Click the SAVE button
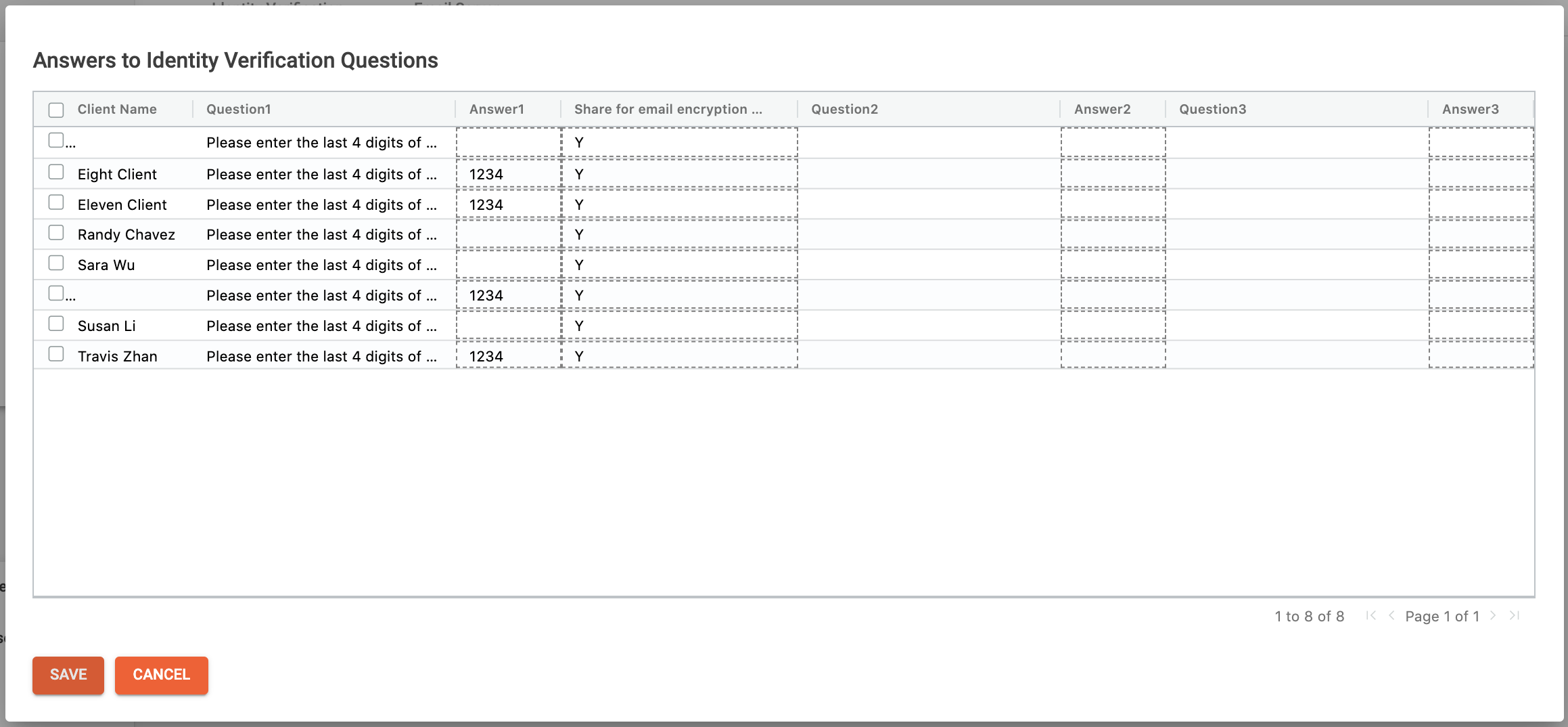 coord(68,675)
